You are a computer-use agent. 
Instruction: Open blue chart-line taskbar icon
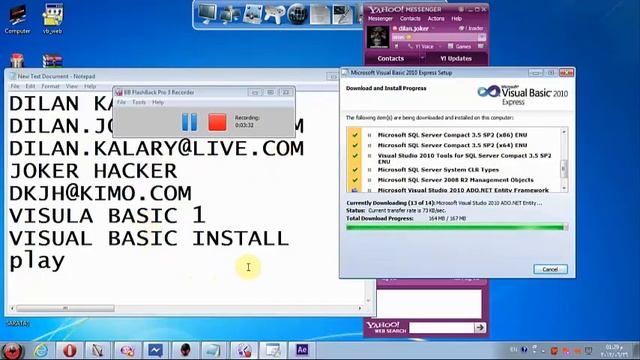click(156, 351)
